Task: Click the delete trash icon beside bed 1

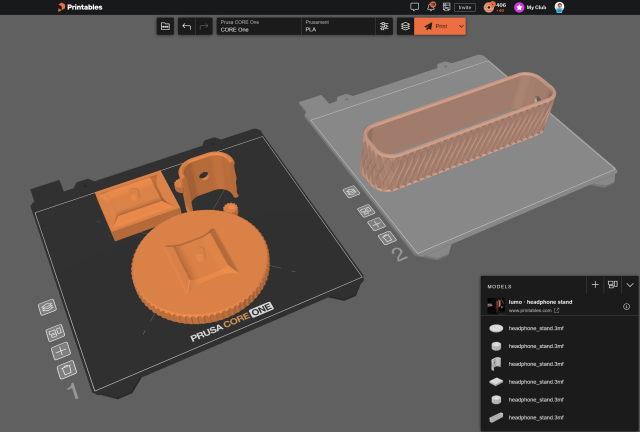Action: coord(67,370)
